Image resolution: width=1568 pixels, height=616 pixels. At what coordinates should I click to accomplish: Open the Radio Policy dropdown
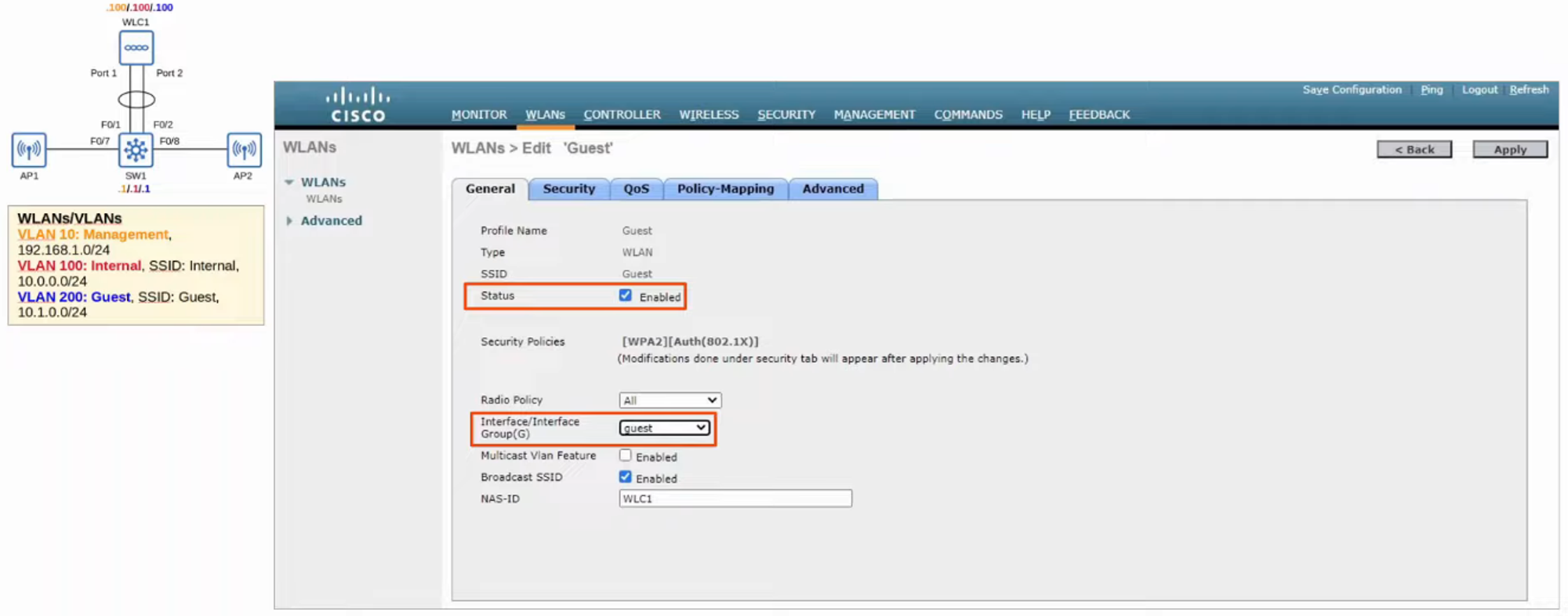point(670,400)
